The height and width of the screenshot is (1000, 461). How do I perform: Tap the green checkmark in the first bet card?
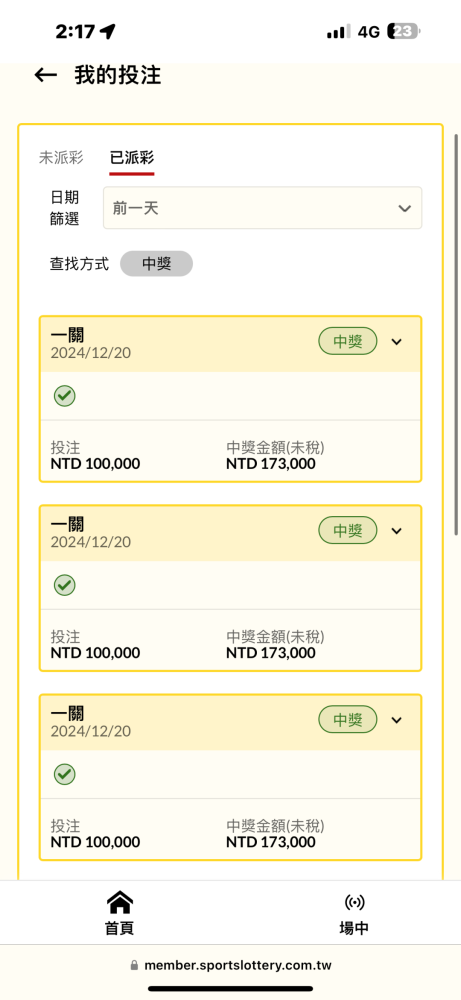point(64,396)
